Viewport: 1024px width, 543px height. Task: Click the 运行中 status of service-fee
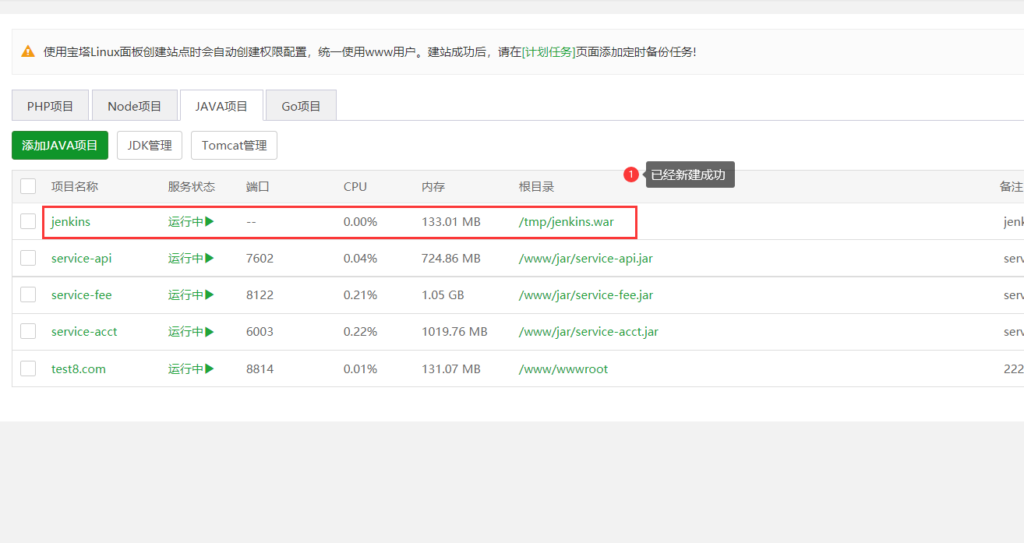pos(186,295)
